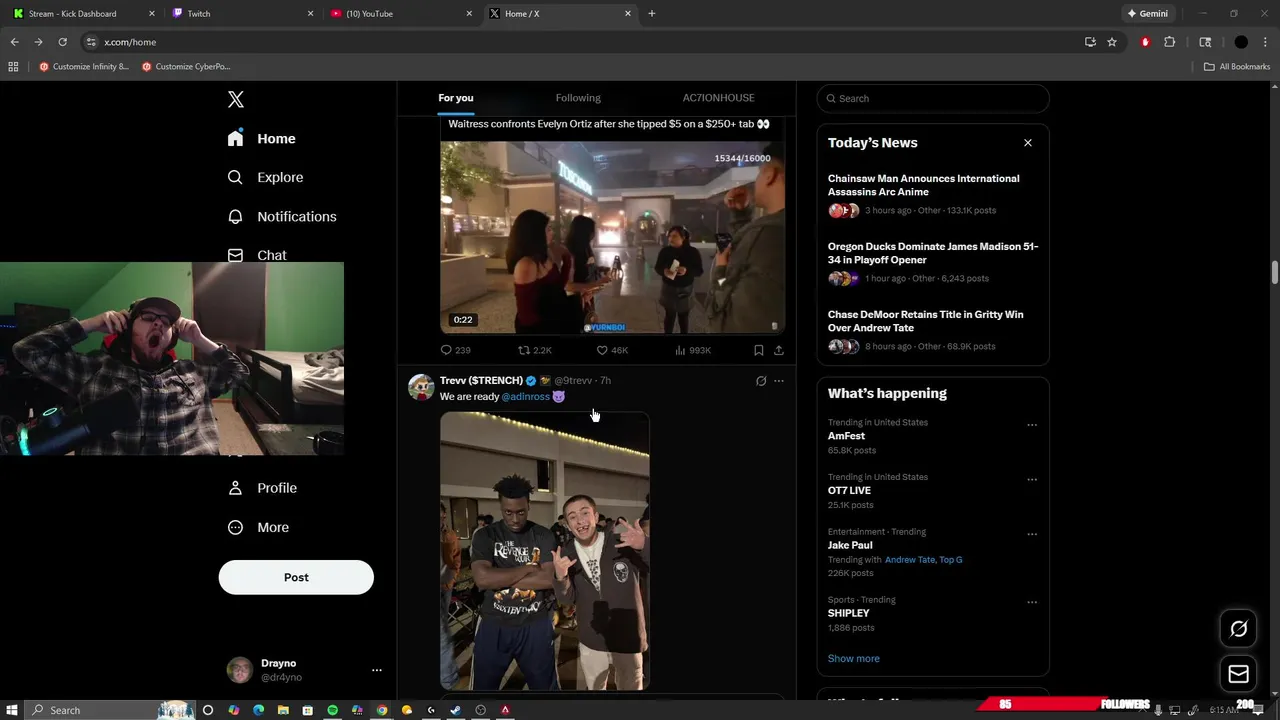Switch to YouTube browser tab
This screenshot has height=720, width=1280.
click(399, 14)
